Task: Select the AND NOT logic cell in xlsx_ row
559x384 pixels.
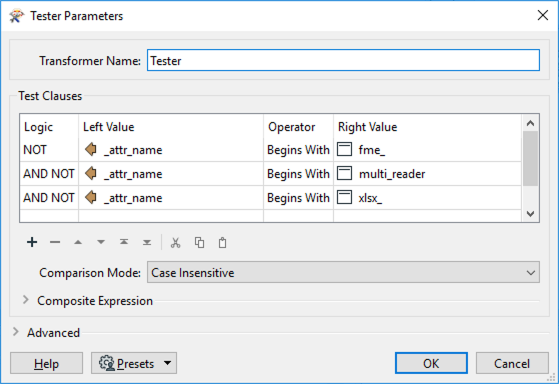Action: click(x=49, y=198)
